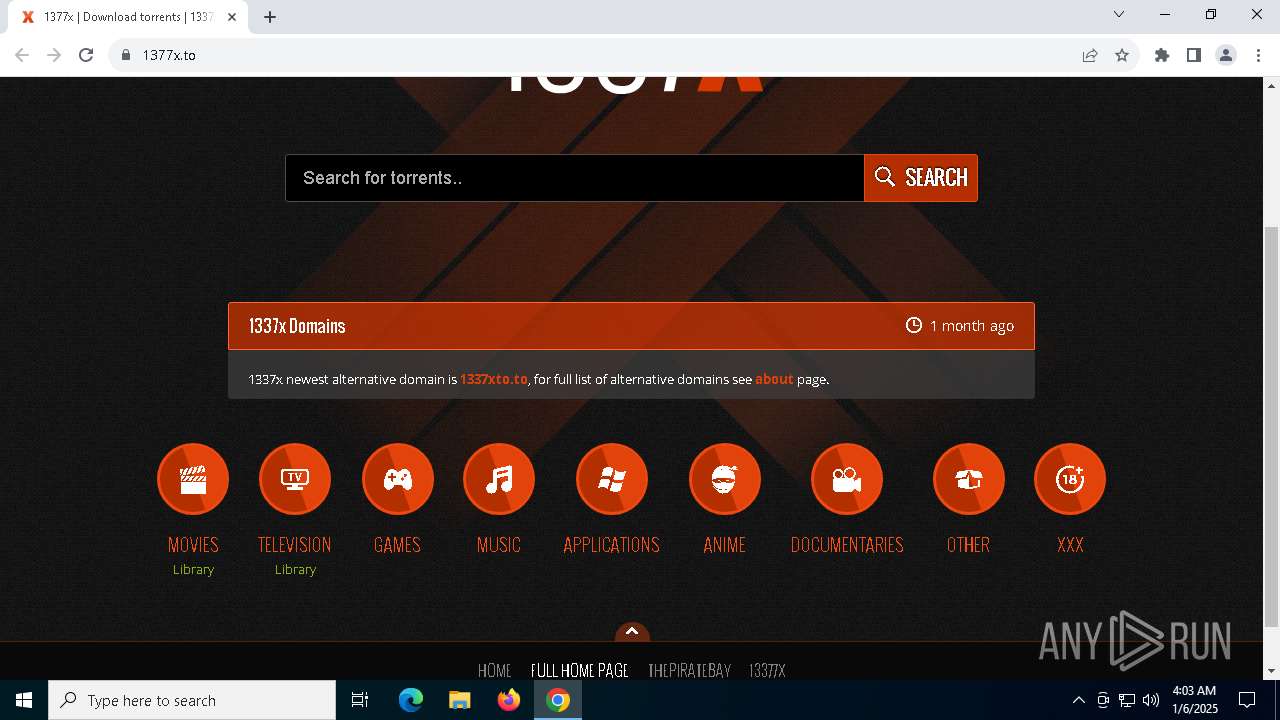Open the Other box icon
Viewport: 1280px width, 720px height.
pos(969,479)
